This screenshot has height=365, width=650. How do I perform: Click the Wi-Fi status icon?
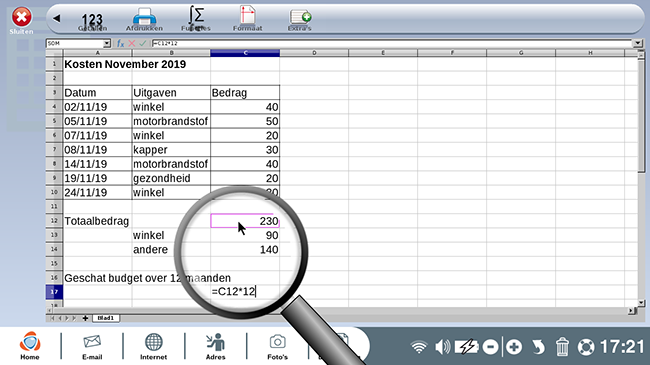(419, 346)
